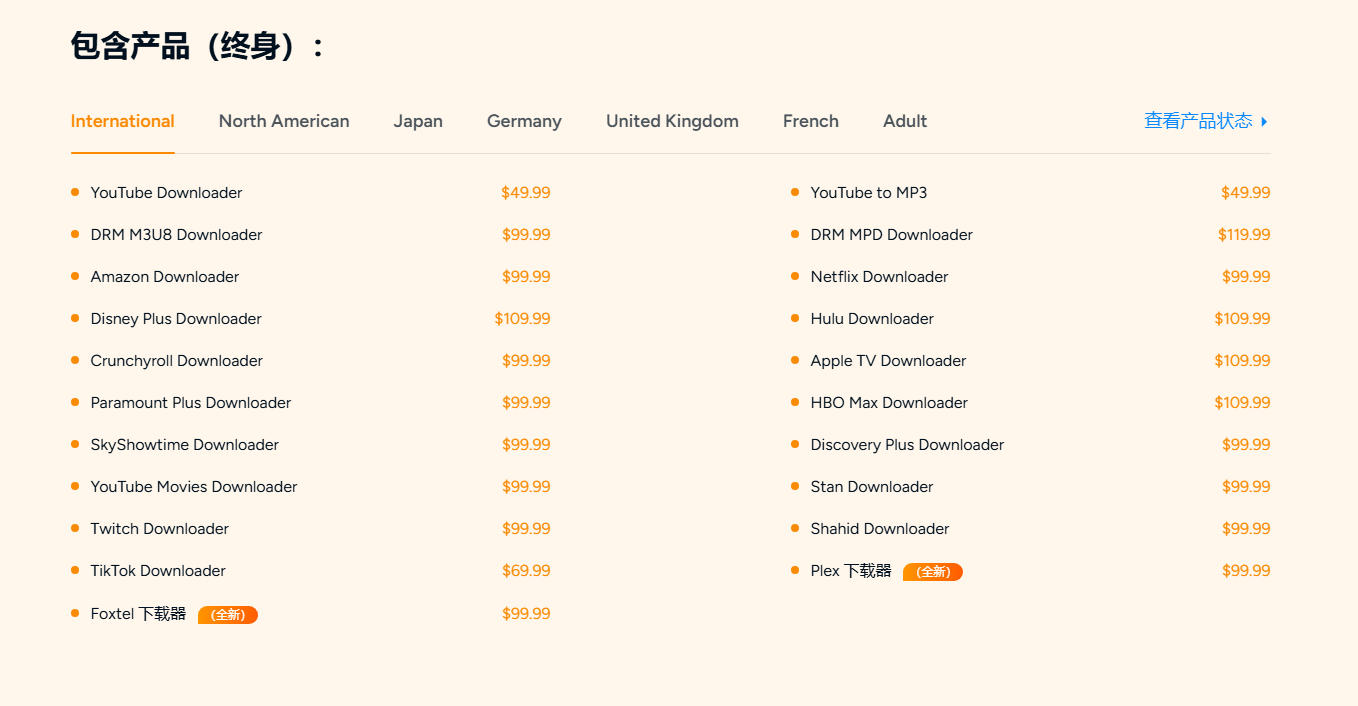Click the DRM M3U8 Downloader item
Image resolution: width=1358 pixels, height=706 pixels.
[x=176, y=235]
